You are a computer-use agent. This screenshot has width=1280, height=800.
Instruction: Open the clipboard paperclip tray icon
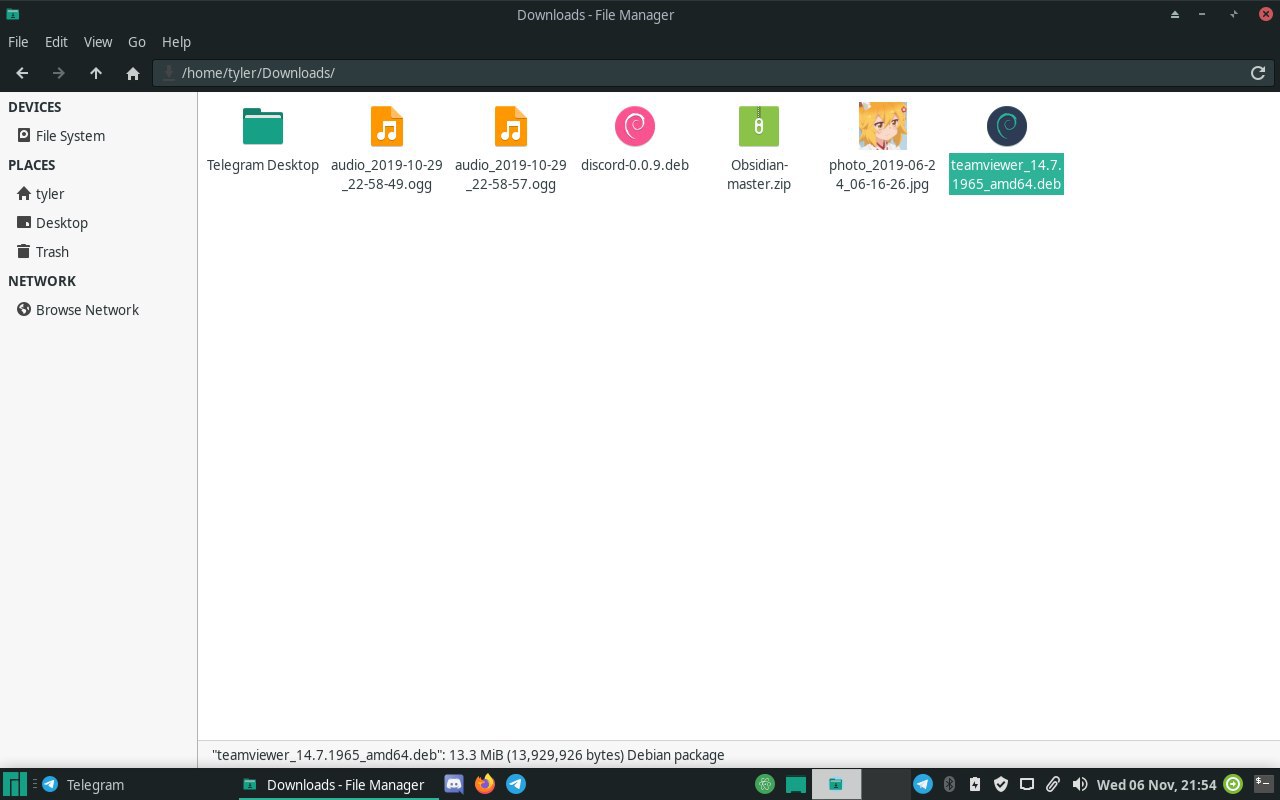1053,785
